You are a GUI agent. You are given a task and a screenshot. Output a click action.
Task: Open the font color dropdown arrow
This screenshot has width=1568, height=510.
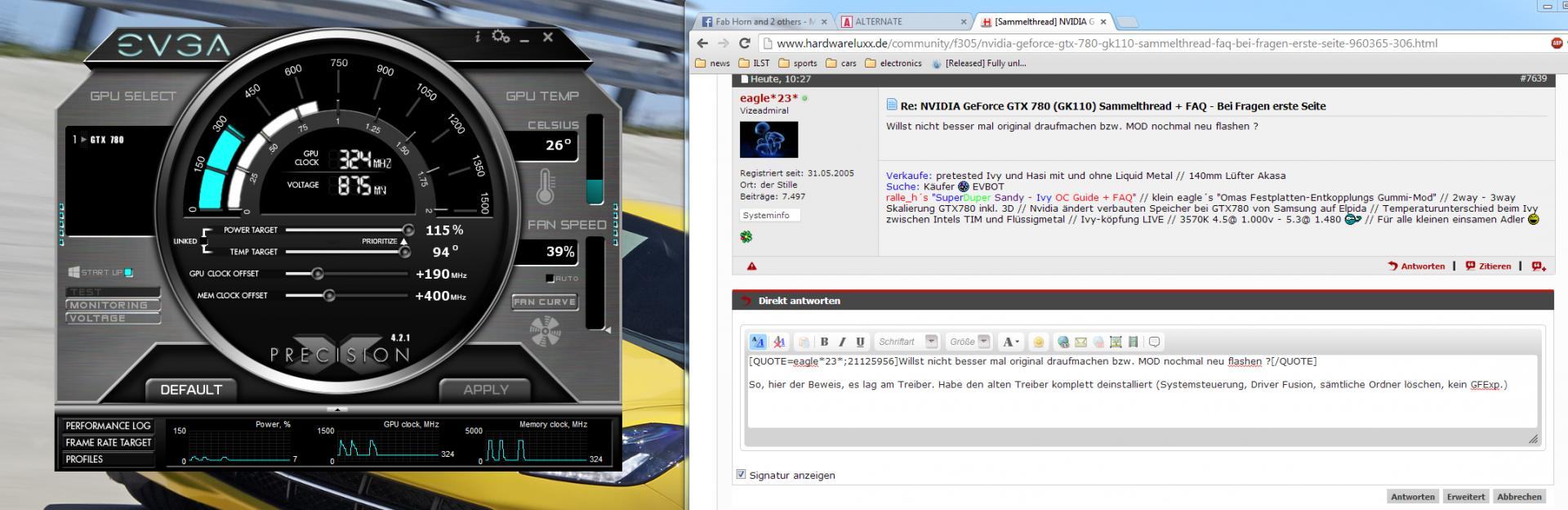point(1017,342)
